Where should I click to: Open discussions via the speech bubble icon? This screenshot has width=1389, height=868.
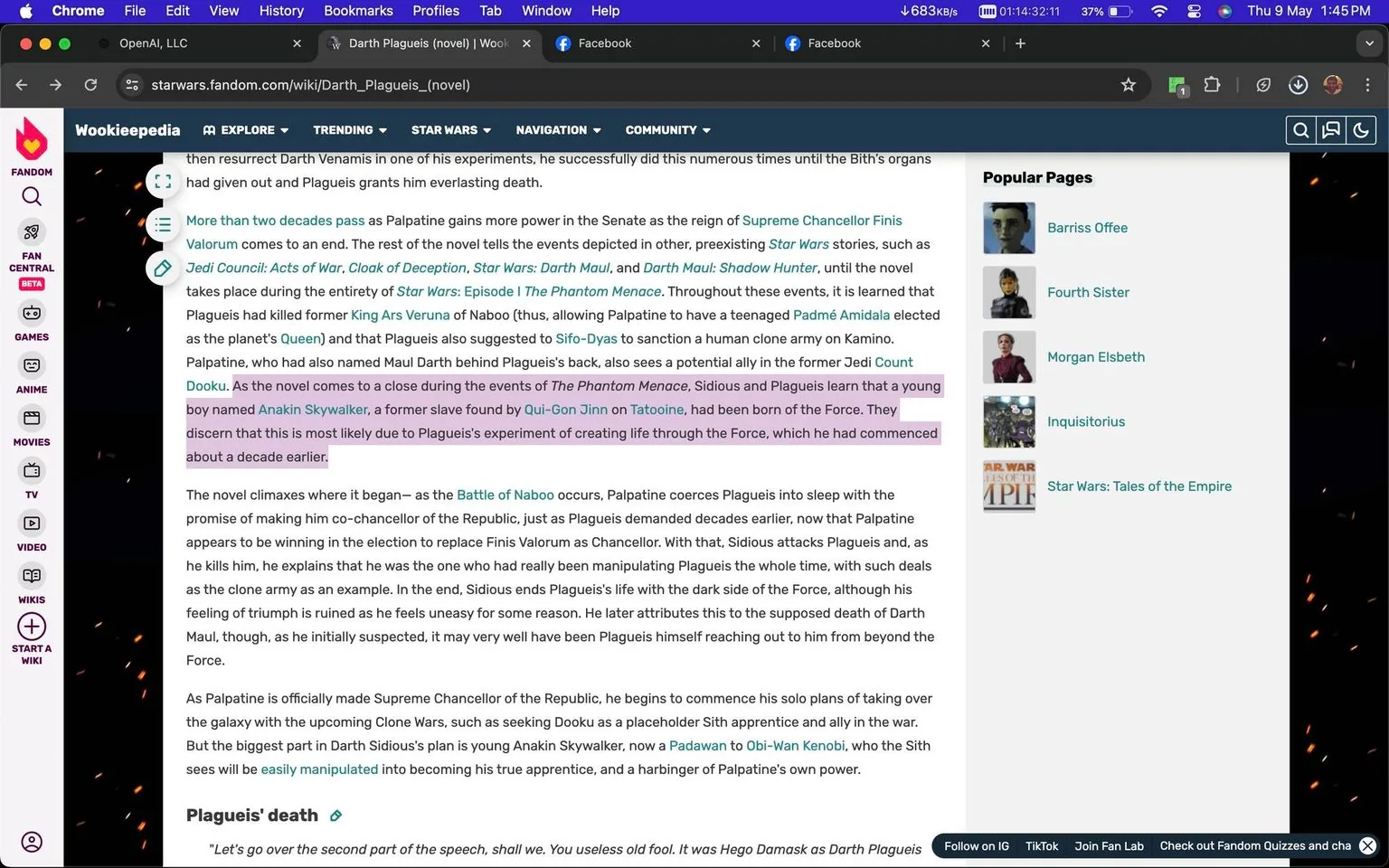click(1330, 129)
